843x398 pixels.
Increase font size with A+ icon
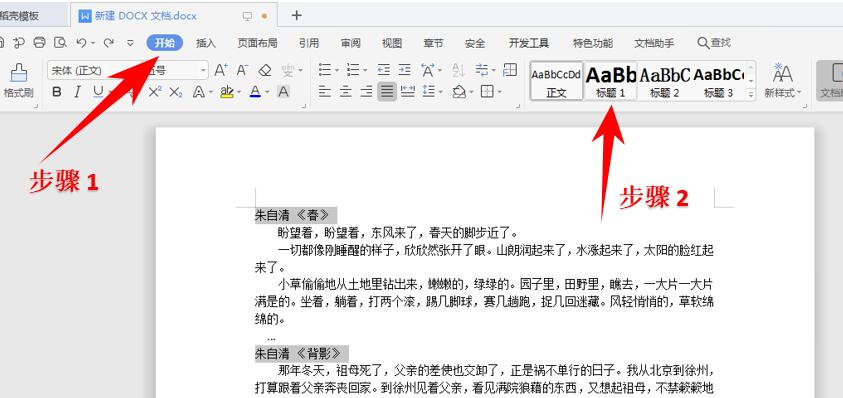click(221, 70)
